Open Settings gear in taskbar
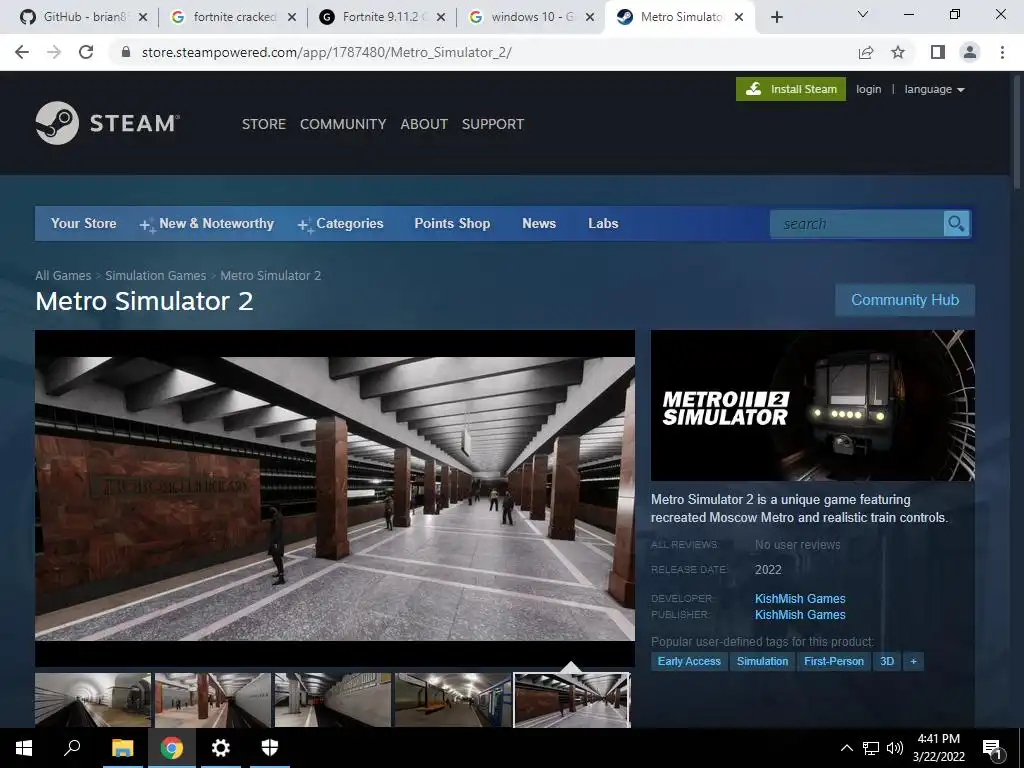The height and width of the screenshot is (768, 1024). (221, 748)
